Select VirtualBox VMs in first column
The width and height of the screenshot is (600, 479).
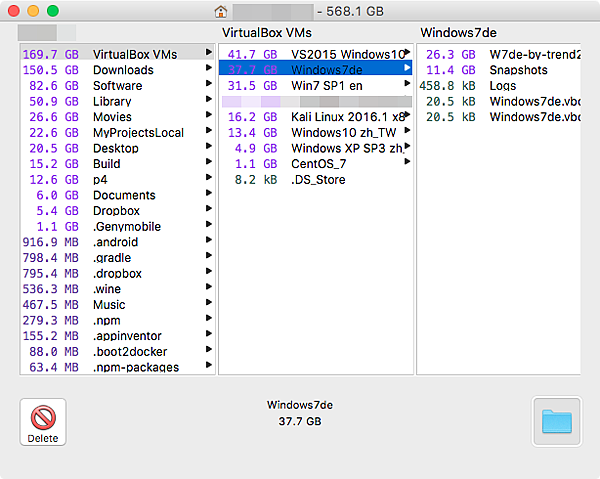[x=117, y=54]
